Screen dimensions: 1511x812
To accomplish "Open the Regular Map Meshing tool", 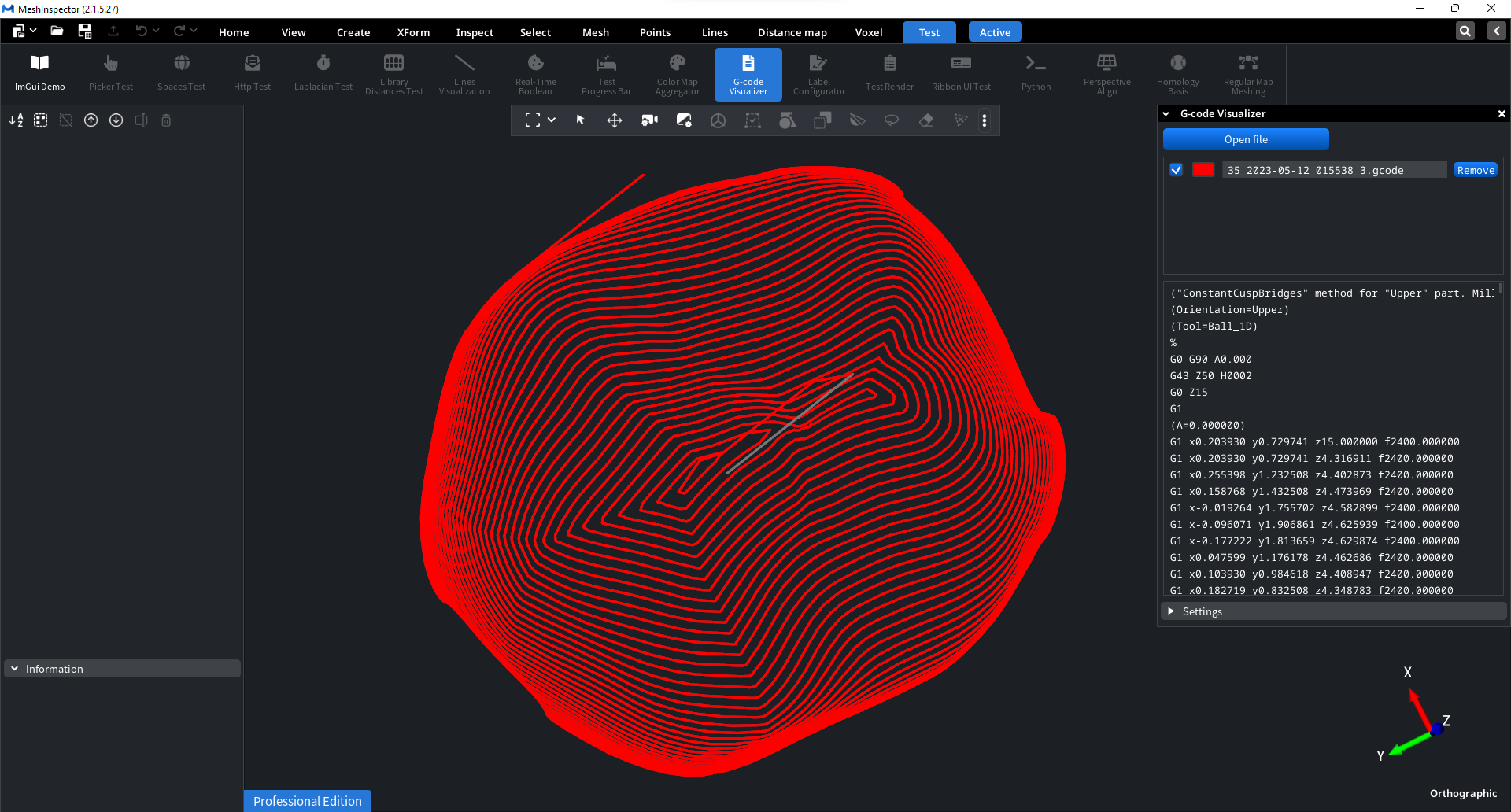I will pyautogui.click(x=1248, y=74).
